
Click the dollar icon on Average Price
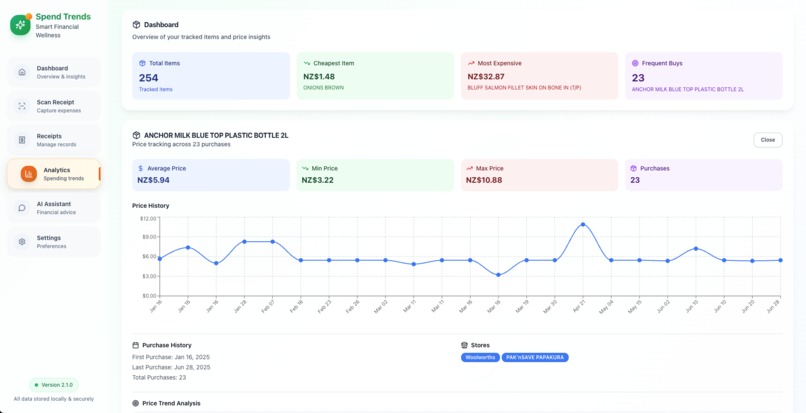point(141,168)
